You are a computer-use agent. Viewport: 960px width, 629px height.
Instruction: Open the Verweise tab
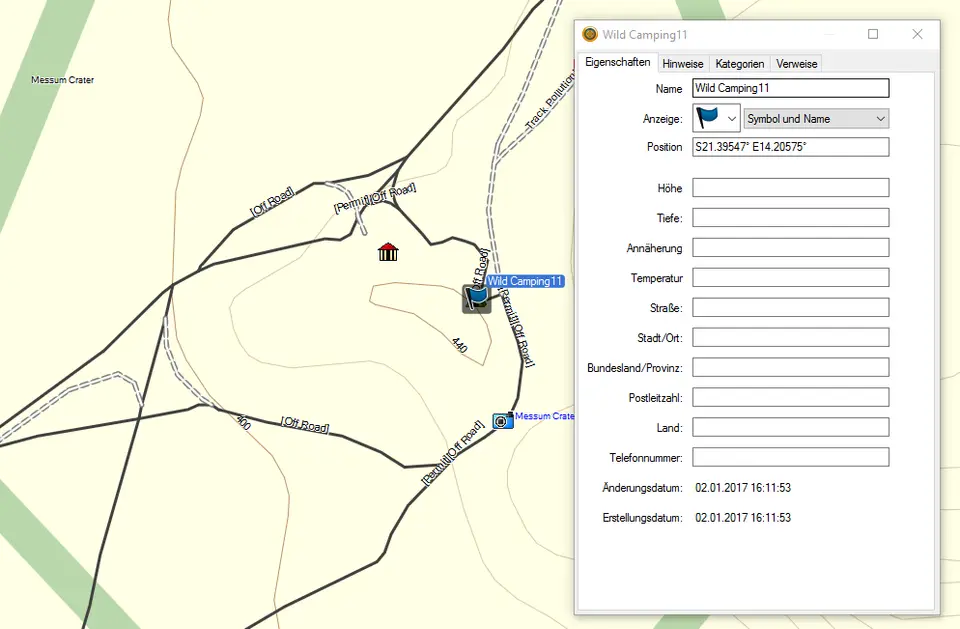pyautogui.click(x=797, y=64)
